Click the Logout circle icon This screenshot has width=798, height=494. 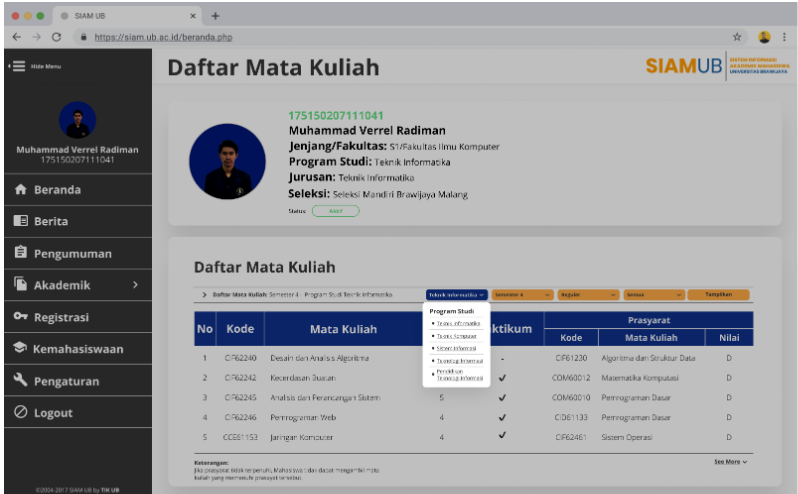point(20,413)
